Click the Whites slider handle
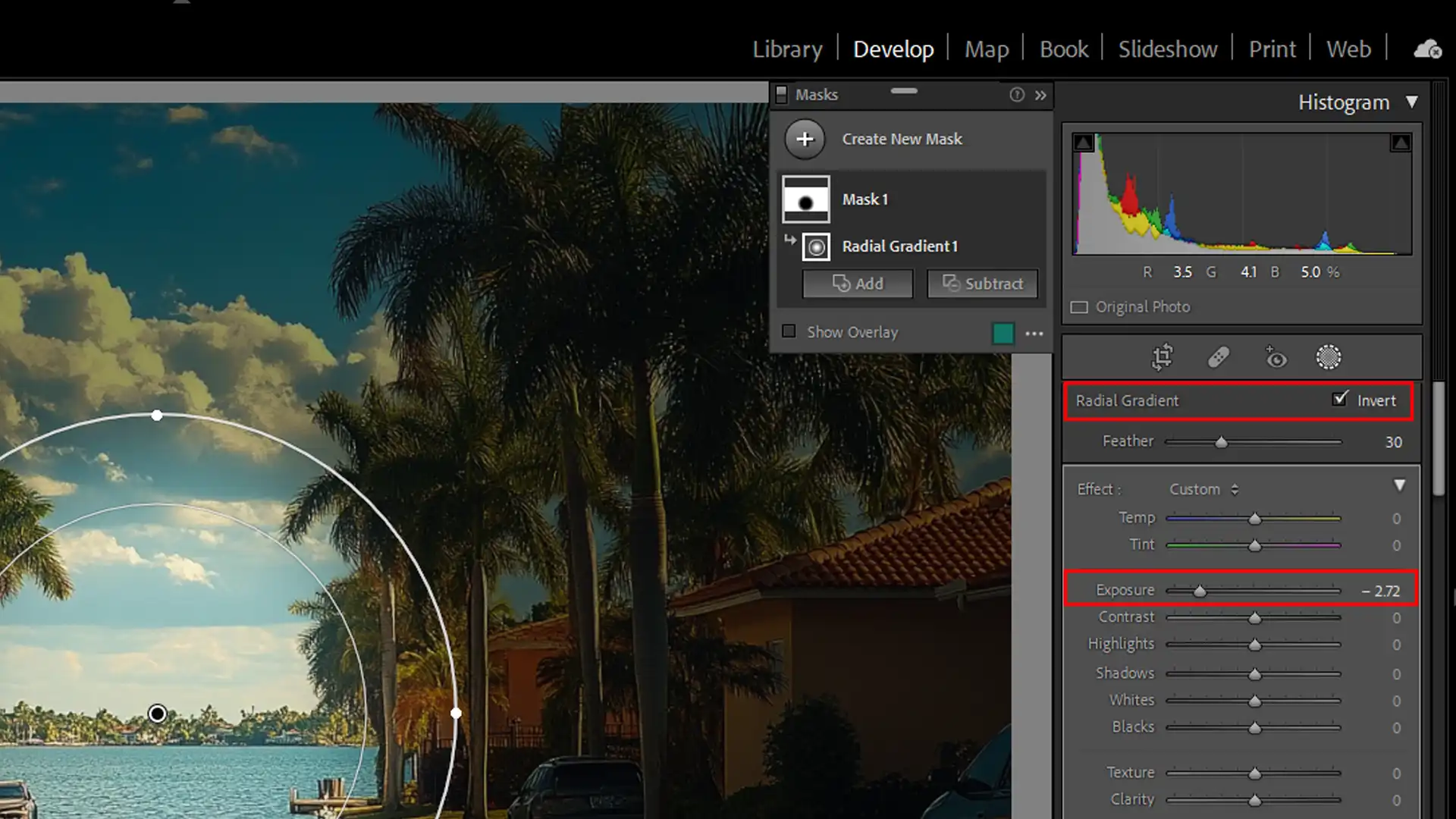Viewport: 1456px width, 819px height. point(1255,701)
